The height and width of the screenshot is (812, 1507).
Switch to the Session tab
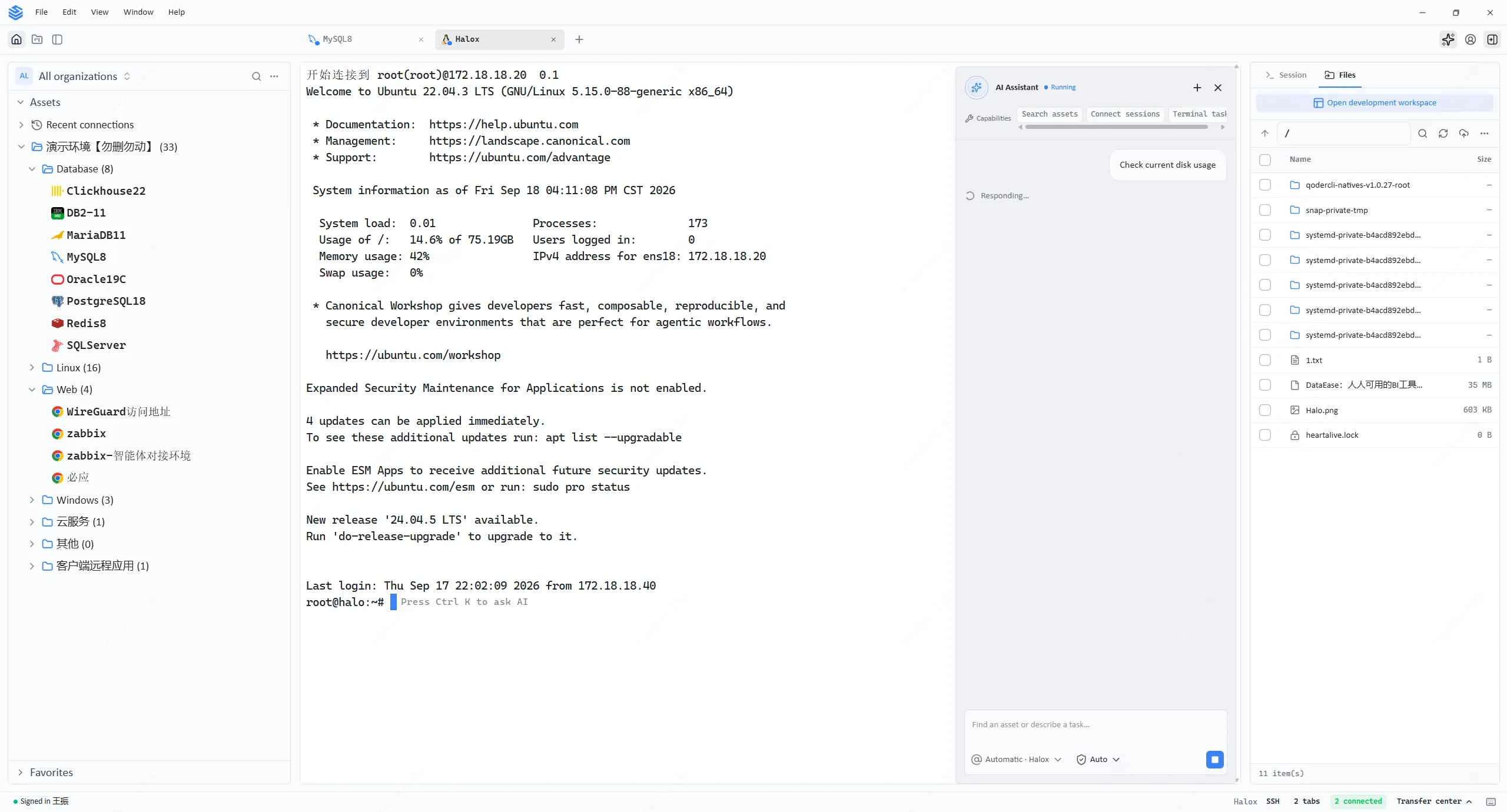click(x=1286, y=75)
